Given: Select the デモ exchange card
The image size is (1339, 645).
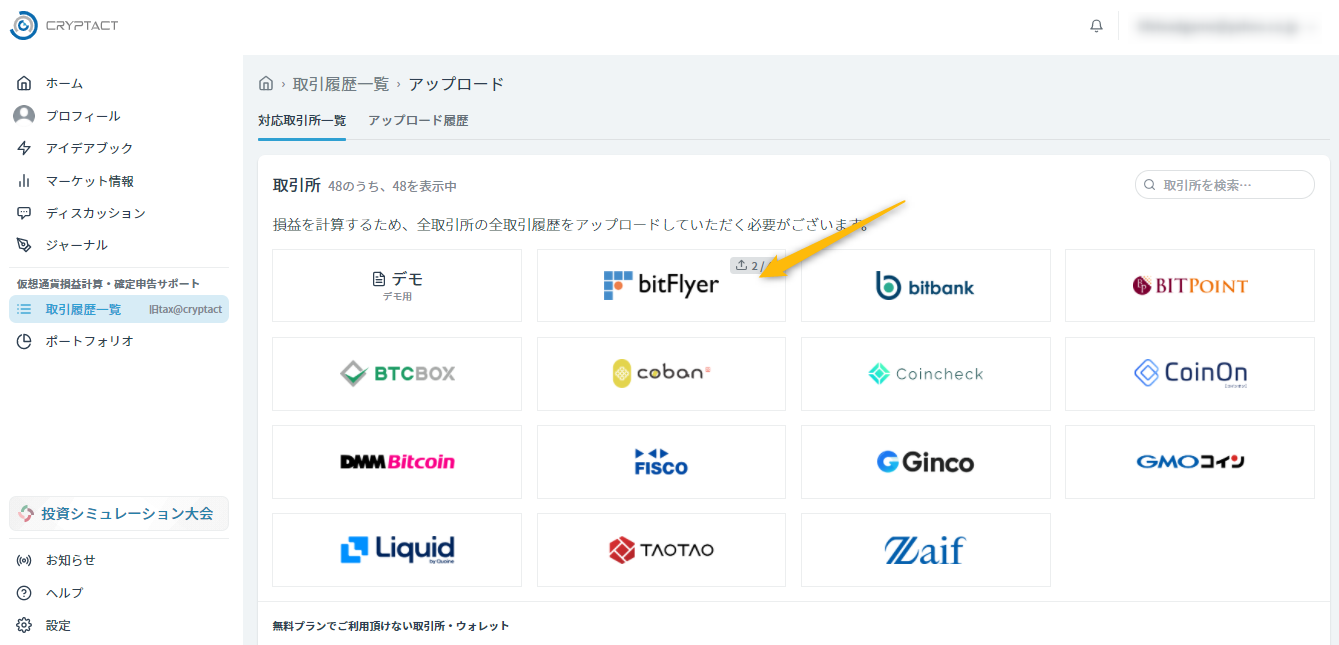Looking at the screenshot, I should click(x=397, y=285).
